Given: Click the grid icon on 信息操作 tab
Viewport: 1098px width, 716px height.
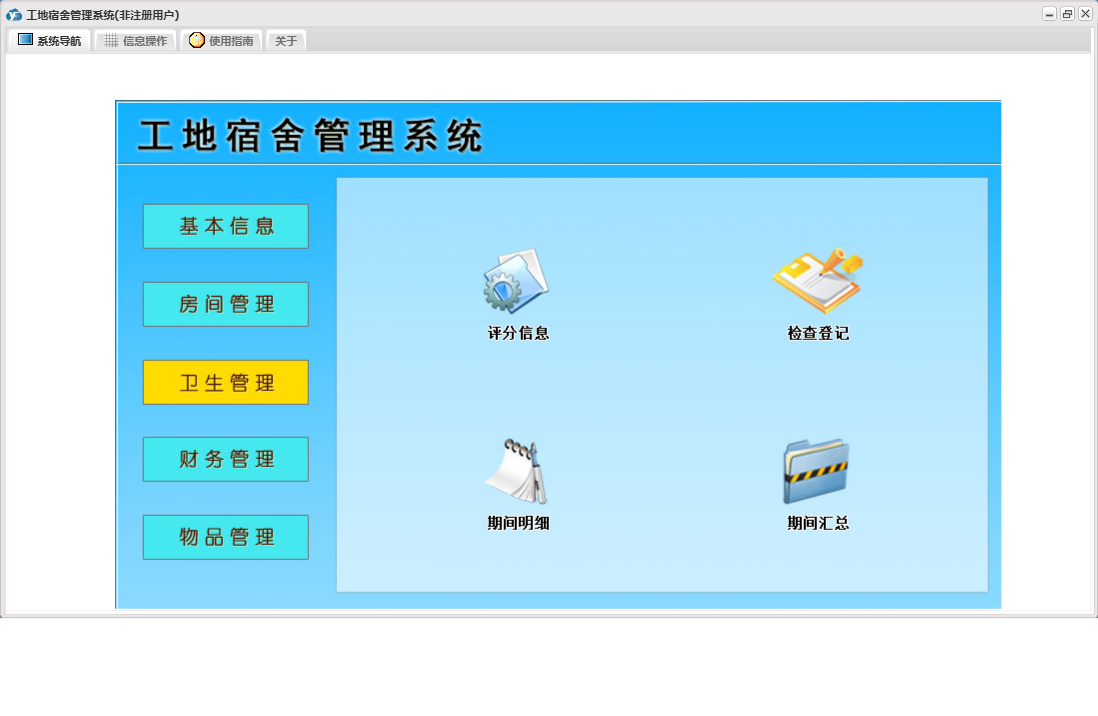Looking at the screenshot, I should 111,41.
